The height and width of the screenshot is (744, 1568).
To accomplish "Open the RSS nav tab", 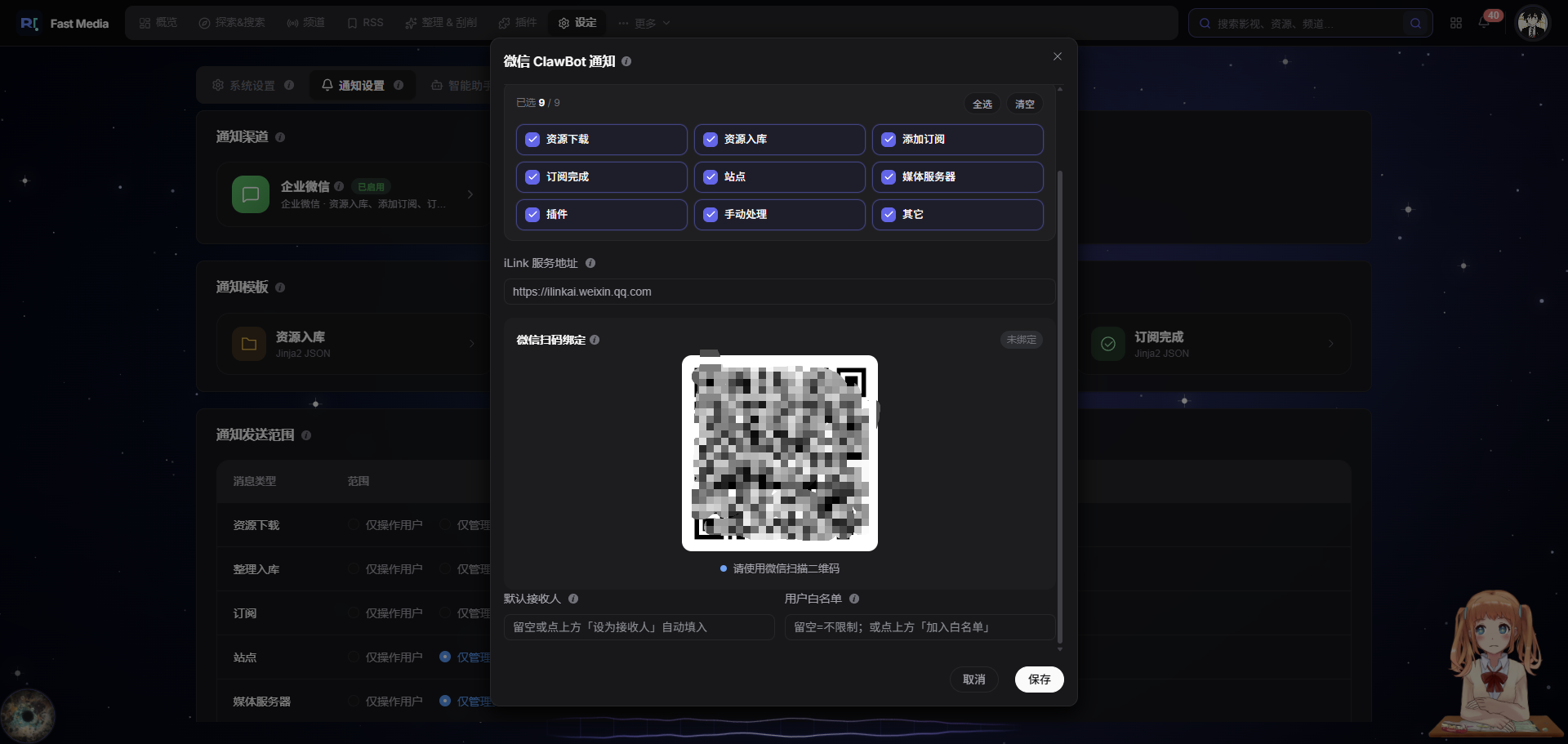I will tap(365, 23).
